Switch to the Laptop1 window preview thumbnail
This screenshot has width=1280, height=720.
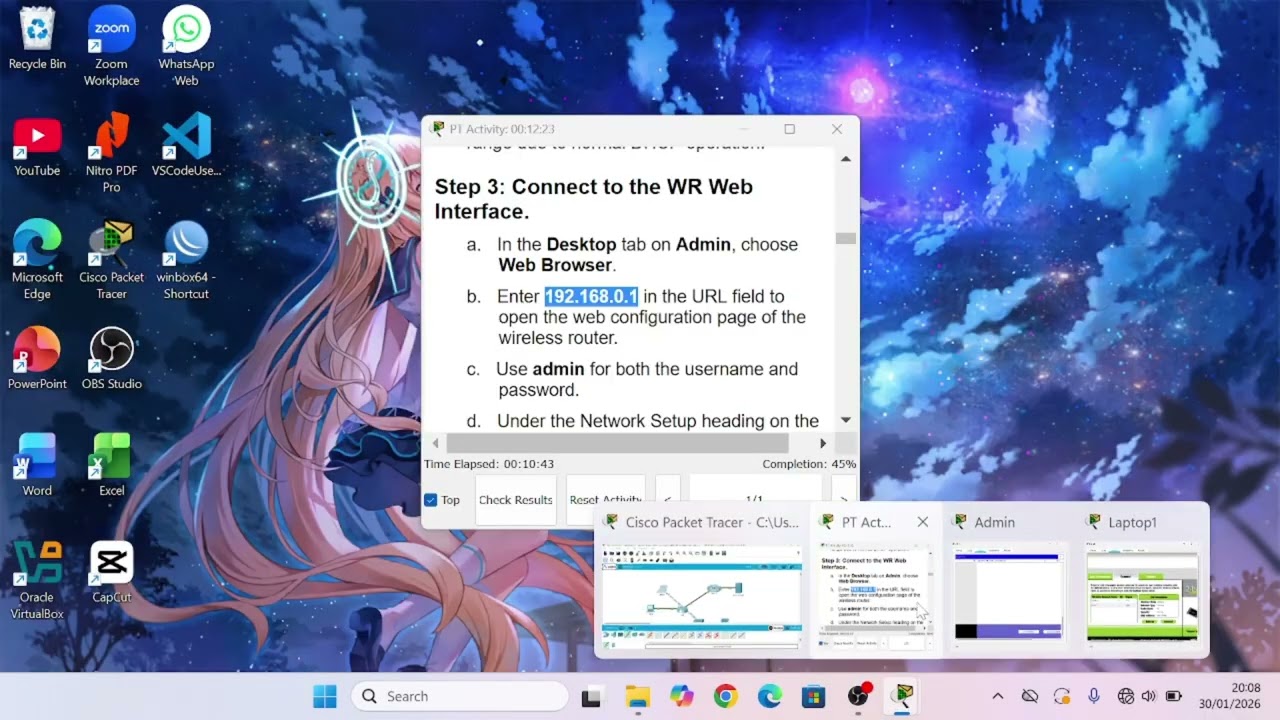1142,596
